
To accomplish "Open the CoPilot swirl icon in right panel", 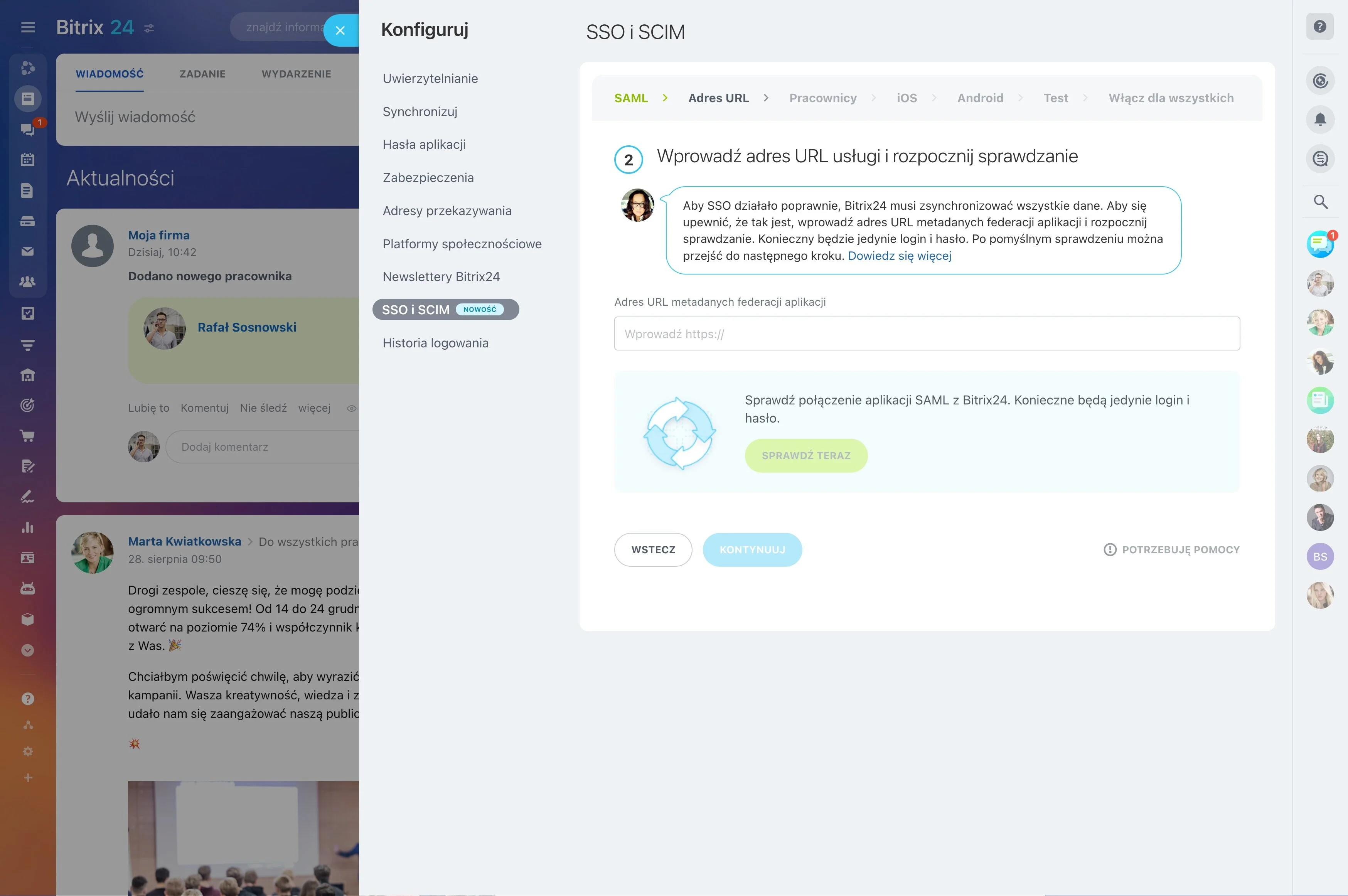I will [1320, 81].
